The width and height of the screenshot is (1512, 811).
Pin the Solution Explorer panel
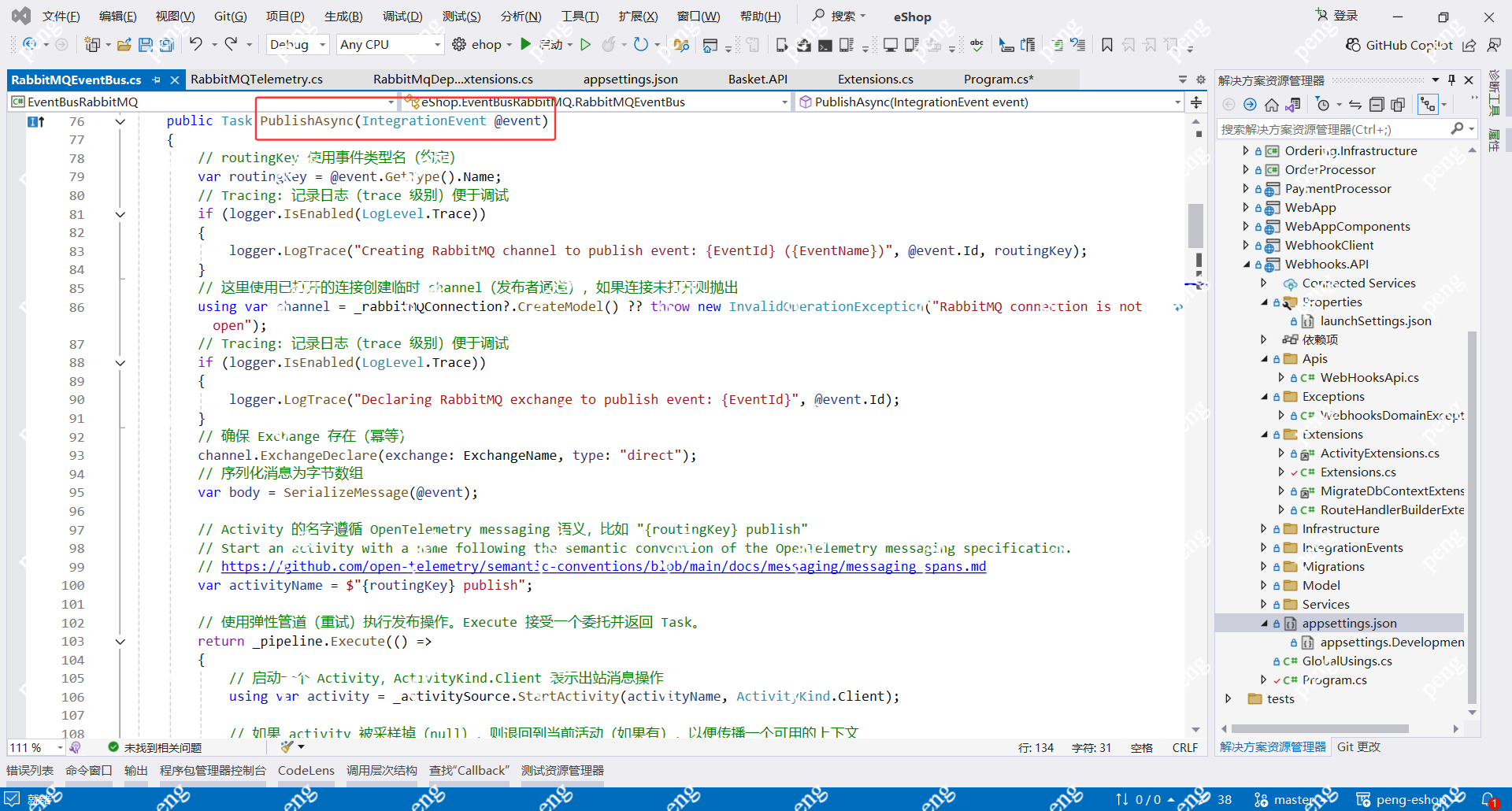pos(1451,80)
